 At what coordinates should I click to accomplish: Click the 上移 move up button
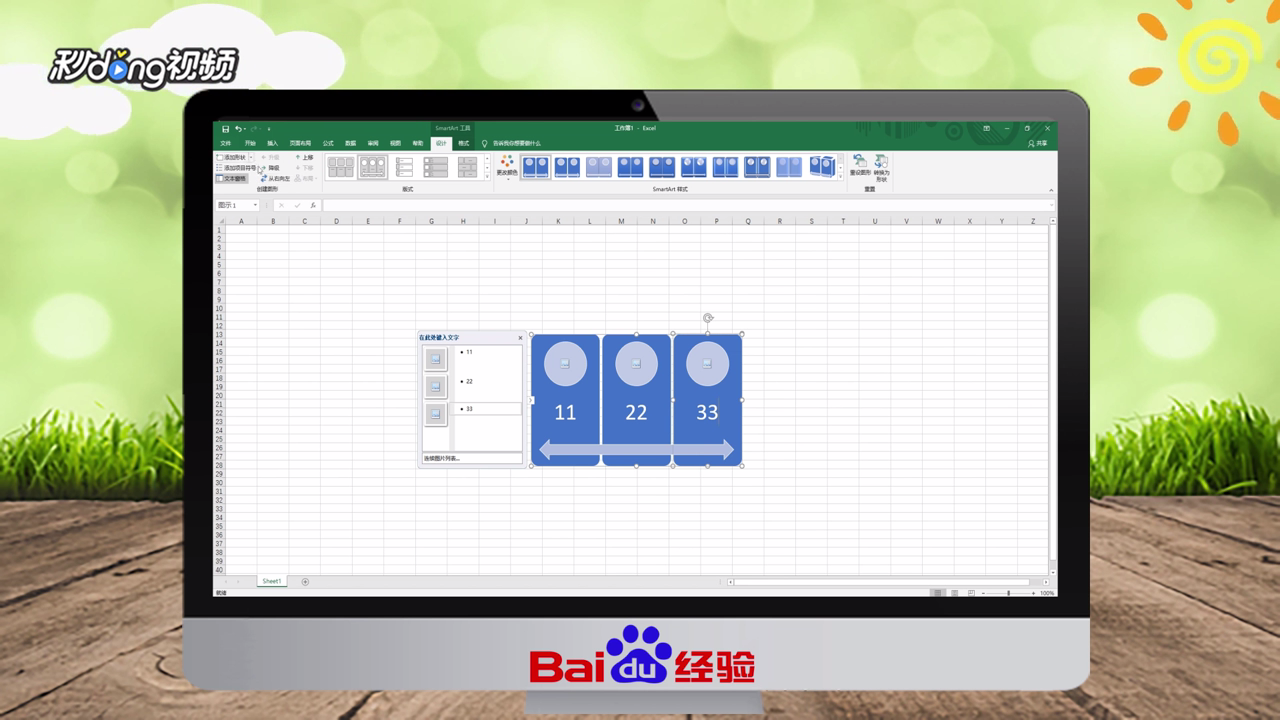point(305,157)
